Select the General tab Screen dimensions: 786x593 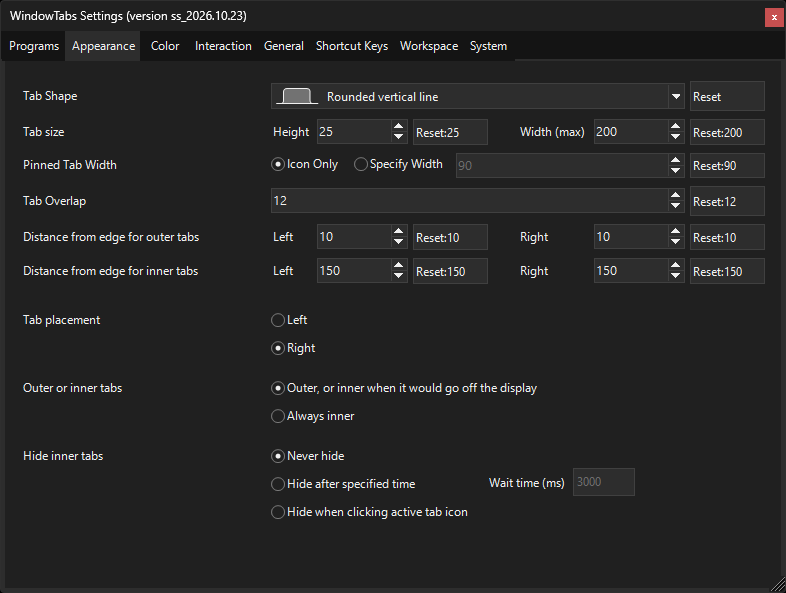click(x=284, y=46)
